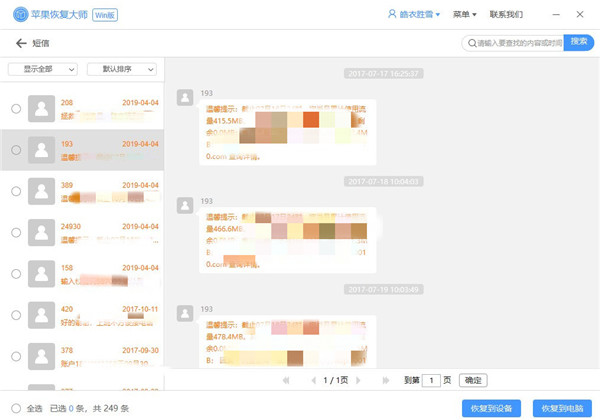Select the radio button for contact 389
This screenshot has height=420, width=600.
tap(16, 191)
